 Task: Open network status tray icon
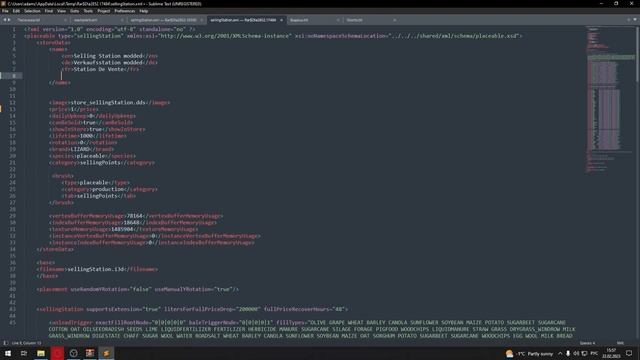click(x=584, y=353)
